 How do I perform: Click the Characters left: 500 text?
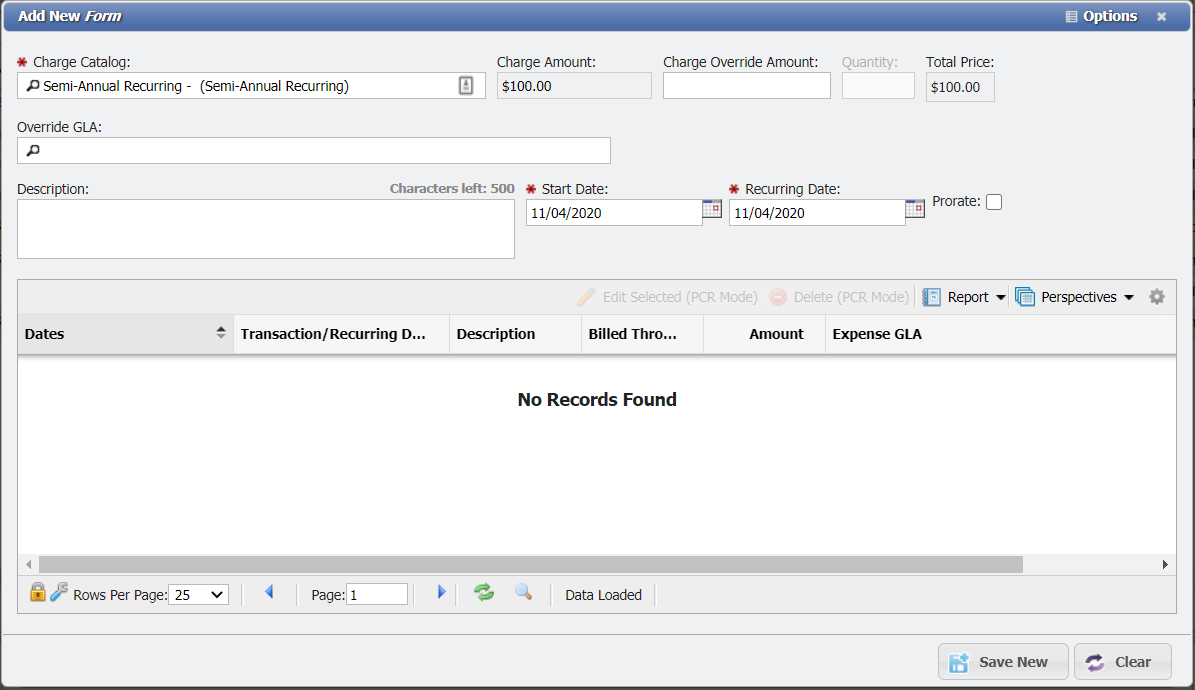coord(452,188)
